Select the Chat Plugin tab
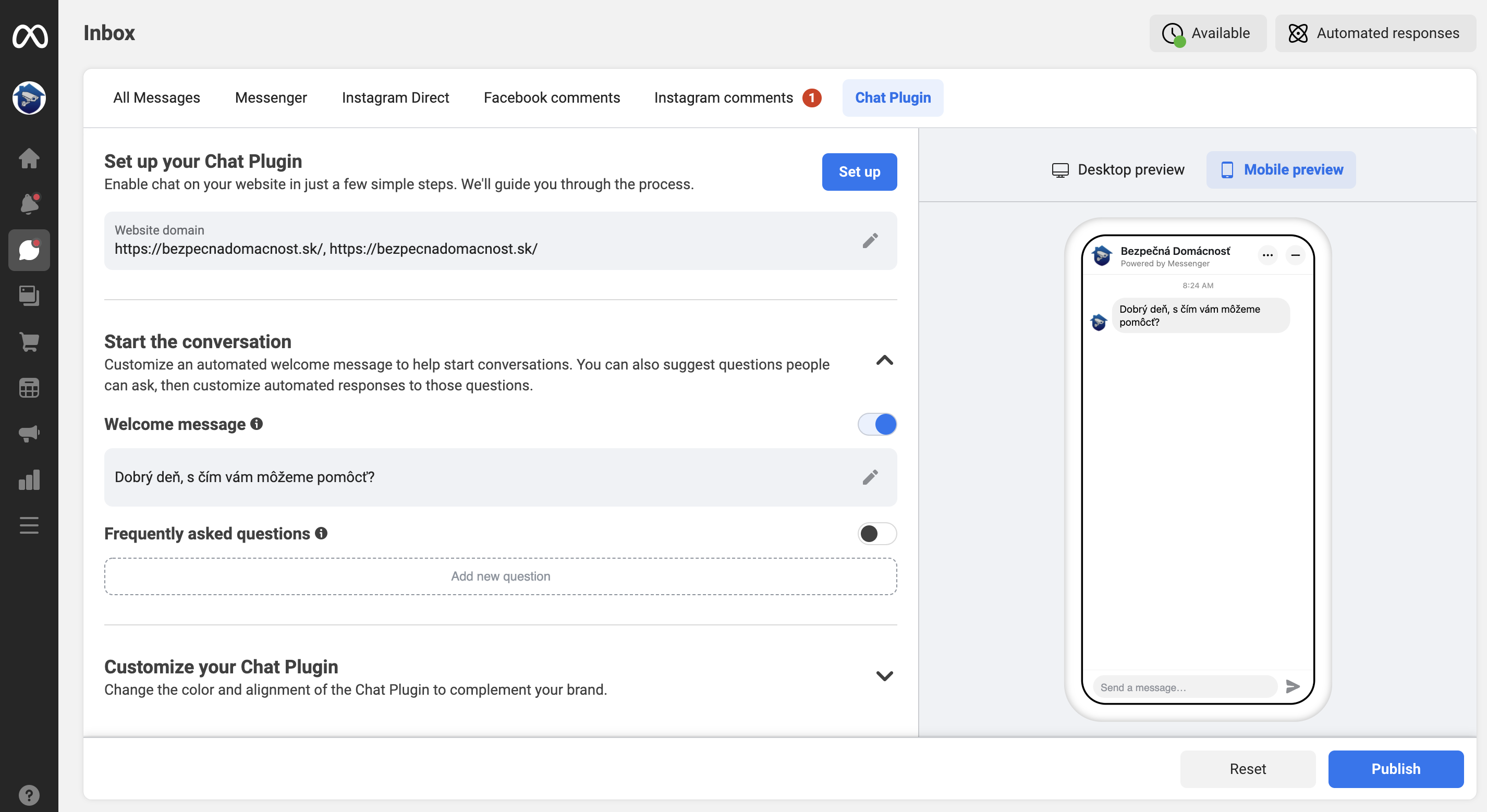The width and height of the screenshot is (1487, 812). [x=893, y=98]
